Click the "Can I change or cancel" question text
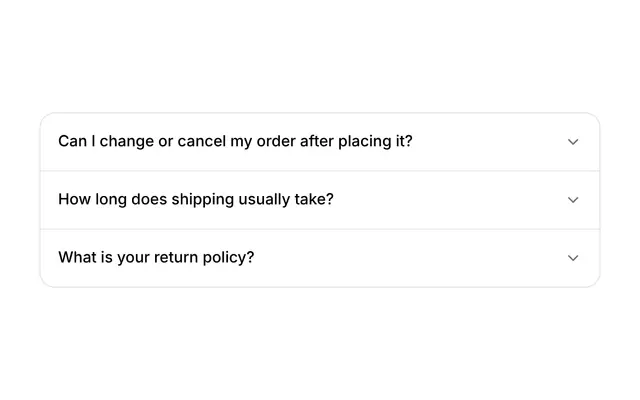This screenshot has width=640, height=400. (x=236, y=141)
